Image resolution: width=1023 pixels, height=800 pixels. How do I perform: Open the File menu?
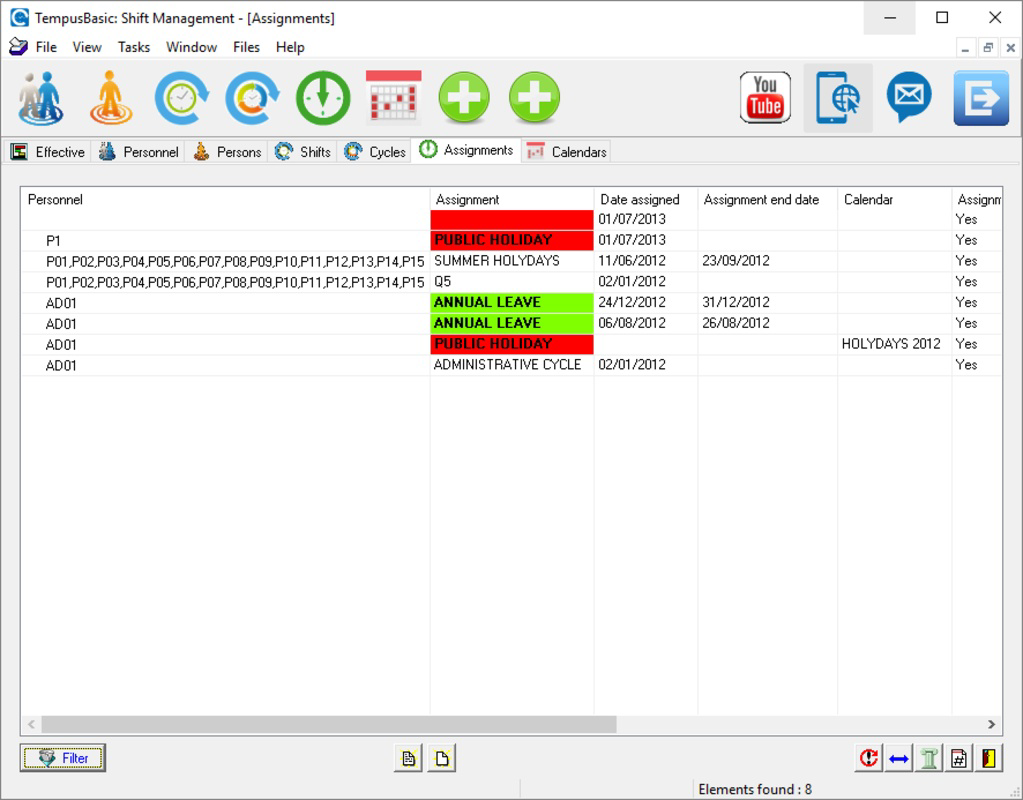pyautogui.click(x=46, y=47)
